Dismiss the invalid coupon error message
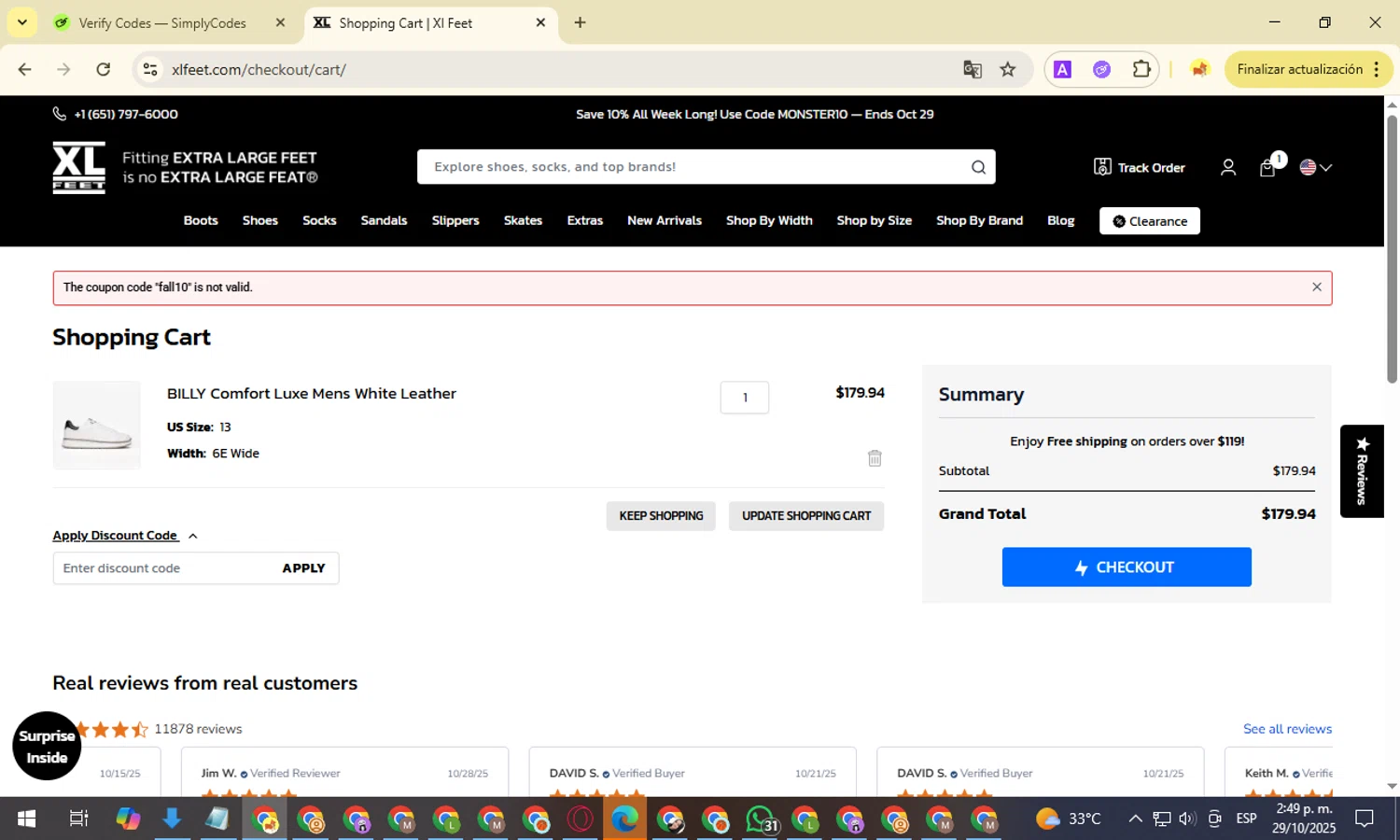Viewport: 1400px width, 840px height. pos(1317,287)
